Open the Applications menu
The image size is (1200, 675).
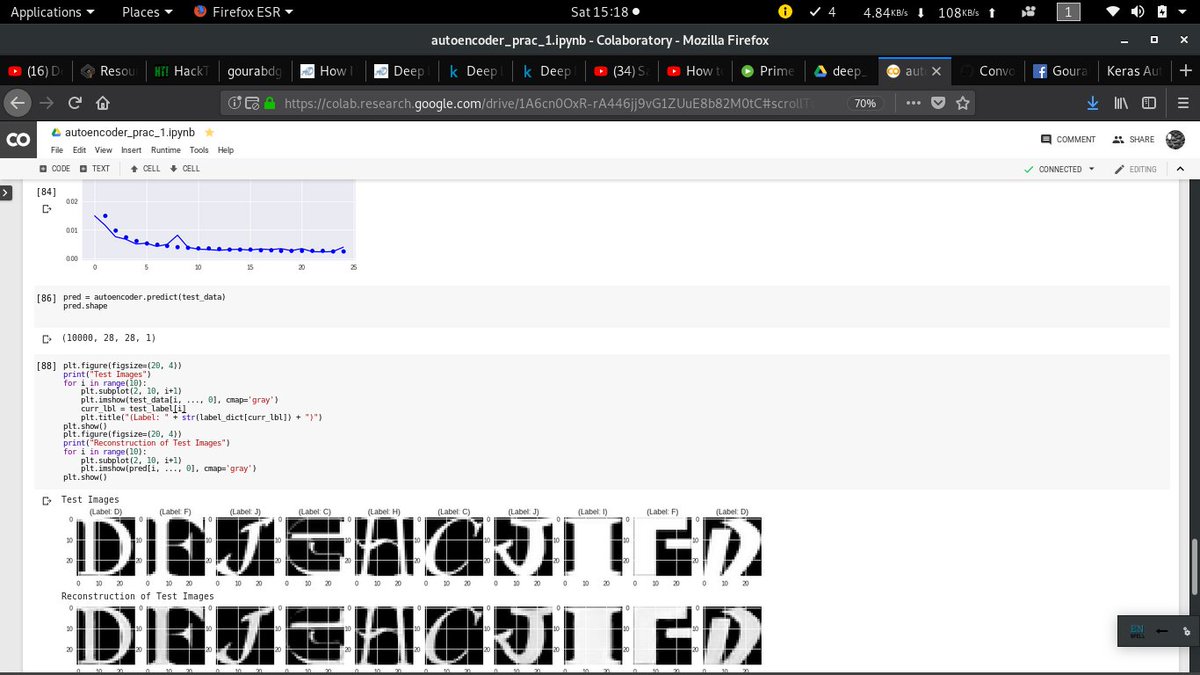(x=46, y=11)
